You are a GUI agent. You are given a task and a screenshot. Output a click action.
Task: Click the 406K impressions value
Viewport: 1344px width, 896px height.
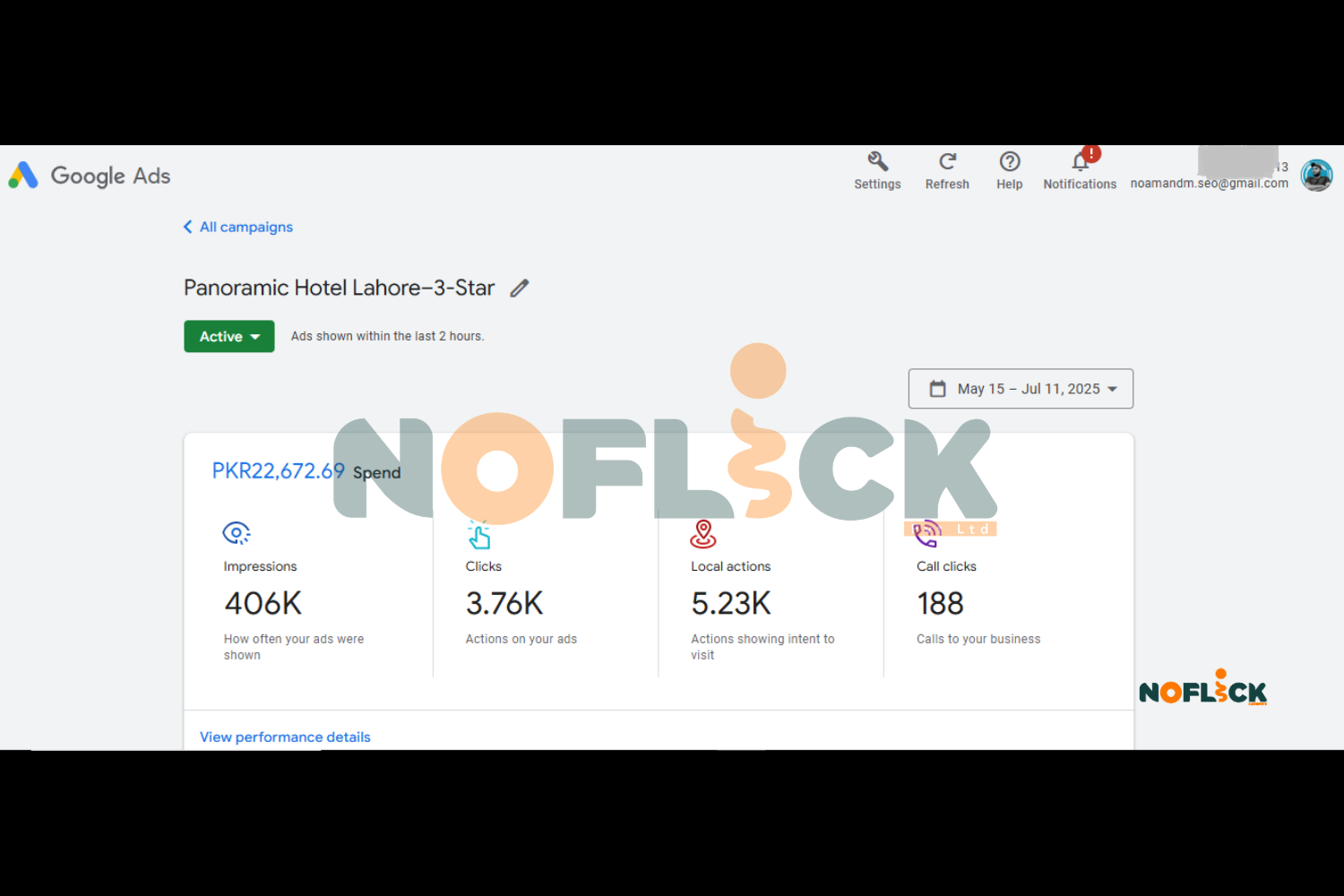(x=263, y=604)
